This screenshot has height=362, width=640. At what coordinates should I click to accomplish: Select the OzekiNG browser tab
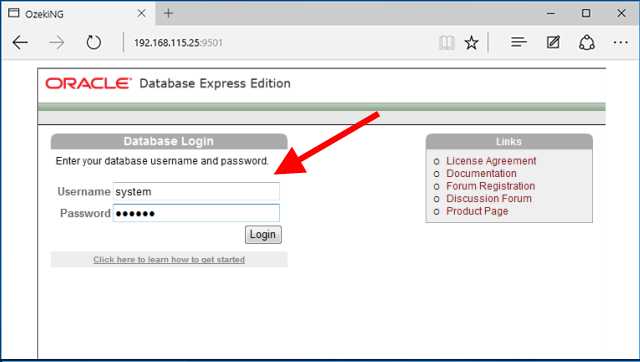pyautogui.click(x=78, y=13)
